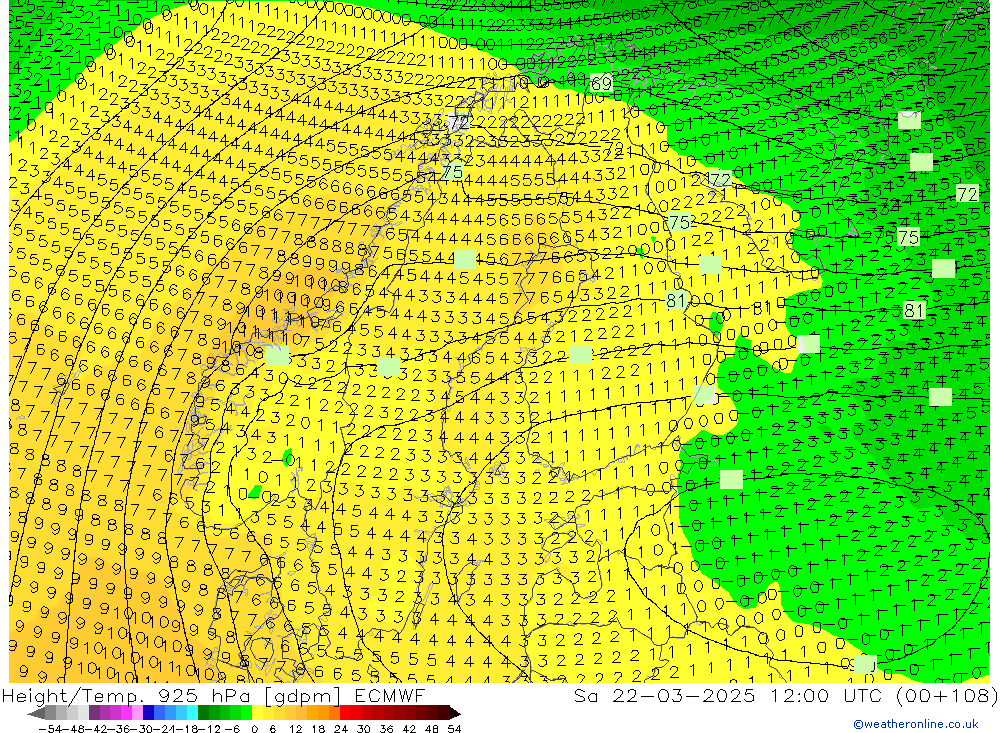Pick the bright red legend swatch above 24

[x=345, y=713]
